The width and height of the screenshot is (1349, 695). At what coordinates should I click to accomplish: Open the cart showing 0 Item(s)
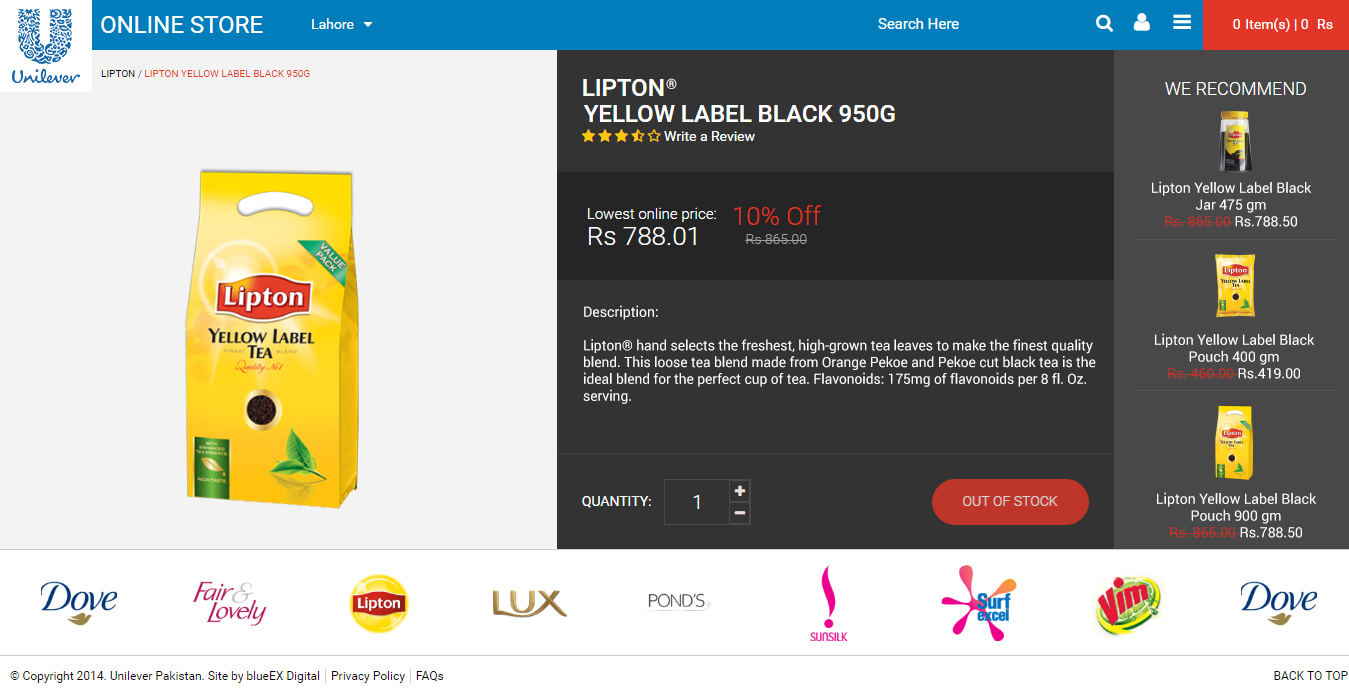pyautogui.click(x=1276, y=24)
